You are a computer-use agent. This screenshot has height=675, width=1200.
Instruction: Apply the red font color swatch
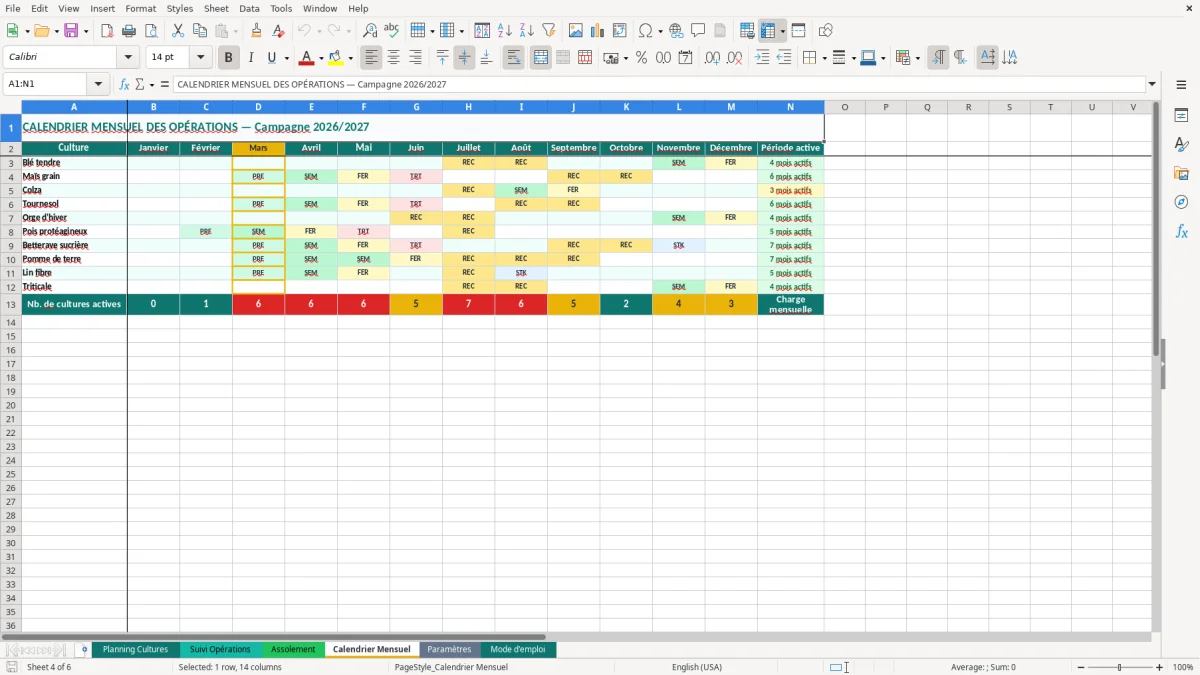coord(307,58)
